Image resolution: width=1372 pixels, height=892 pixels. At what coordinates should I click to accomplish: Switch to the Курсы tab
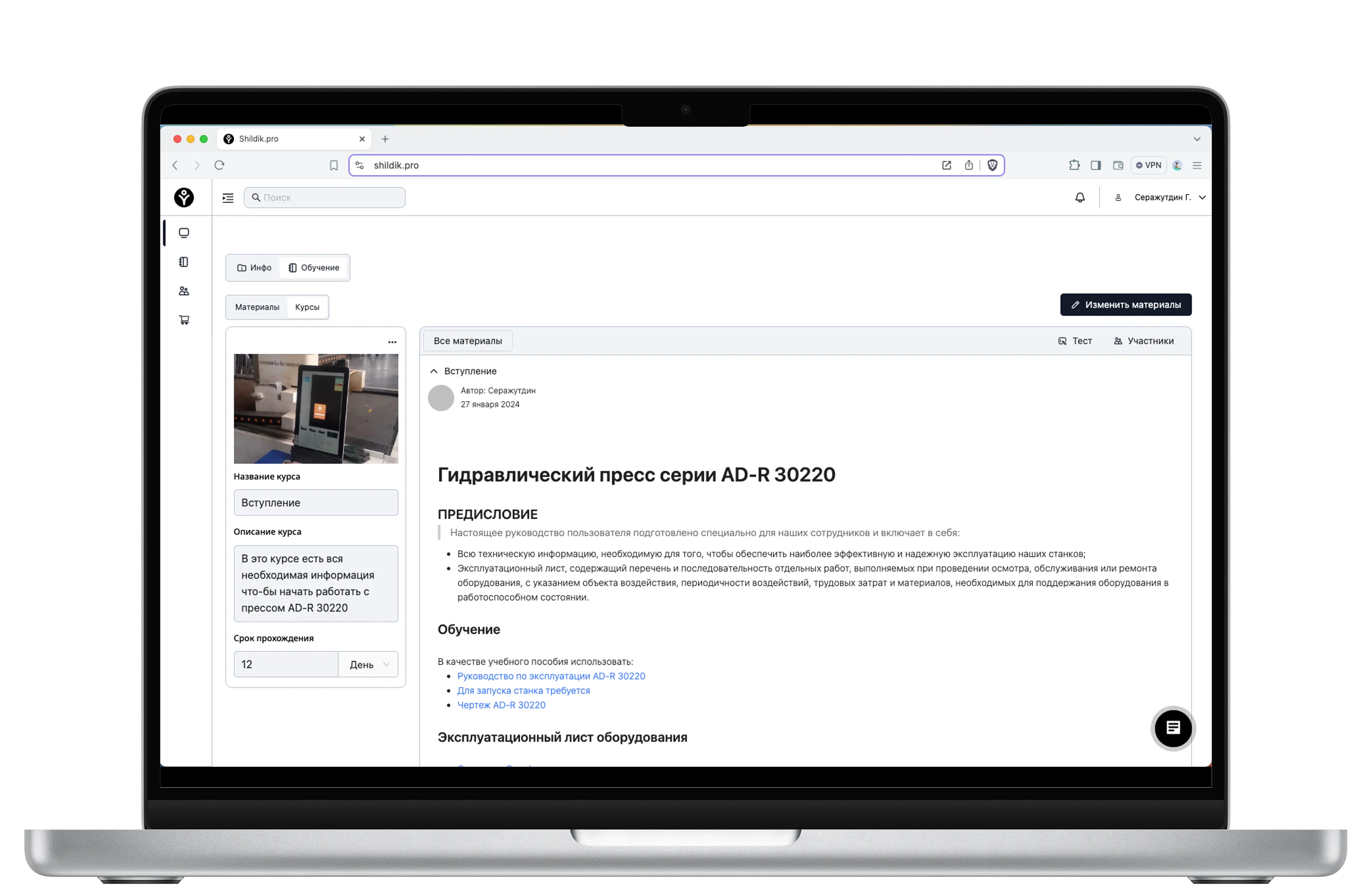[307, 307]
